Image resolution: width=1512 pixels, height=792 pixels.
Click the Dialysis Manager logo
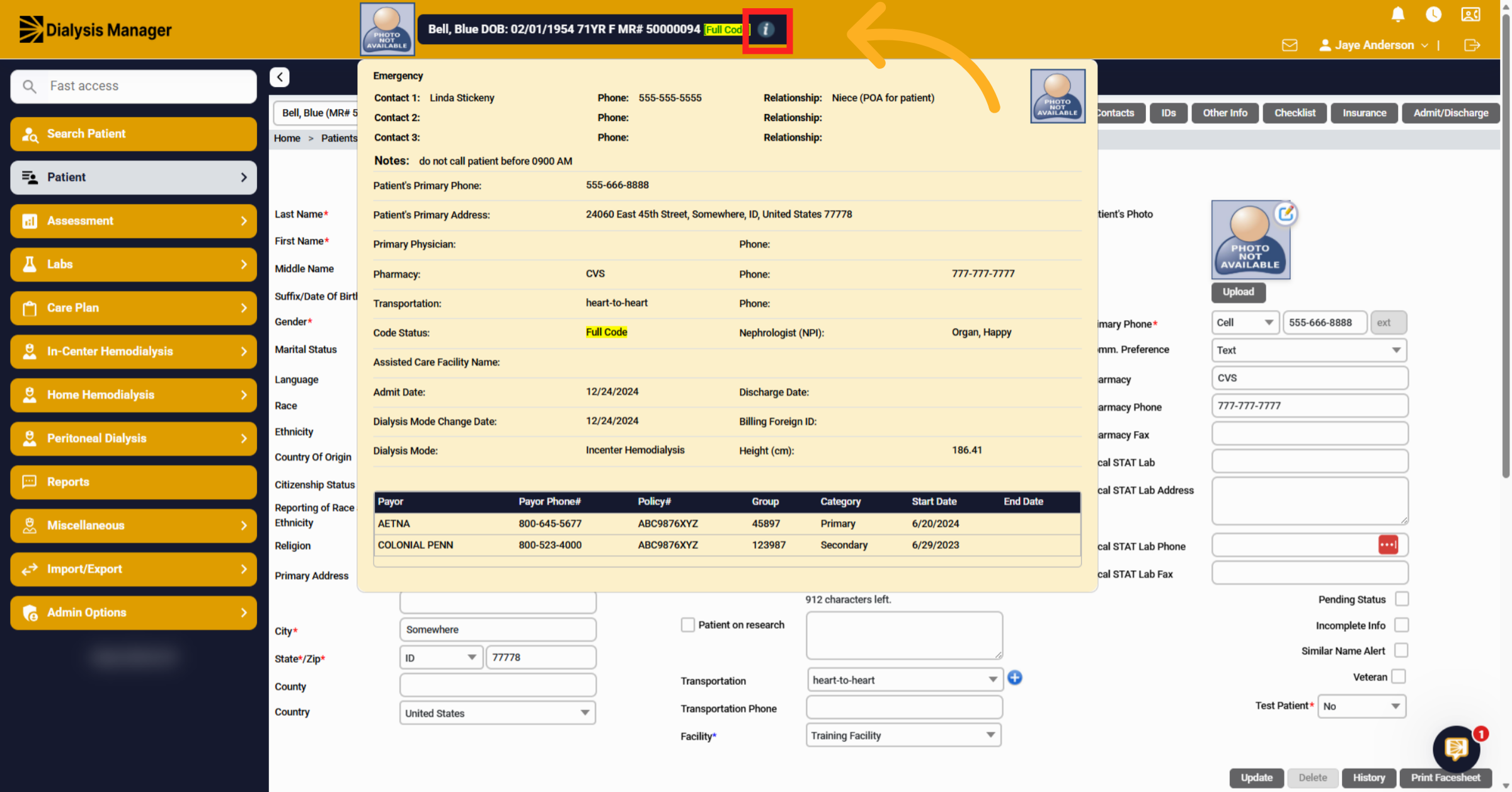coord(95,30)
